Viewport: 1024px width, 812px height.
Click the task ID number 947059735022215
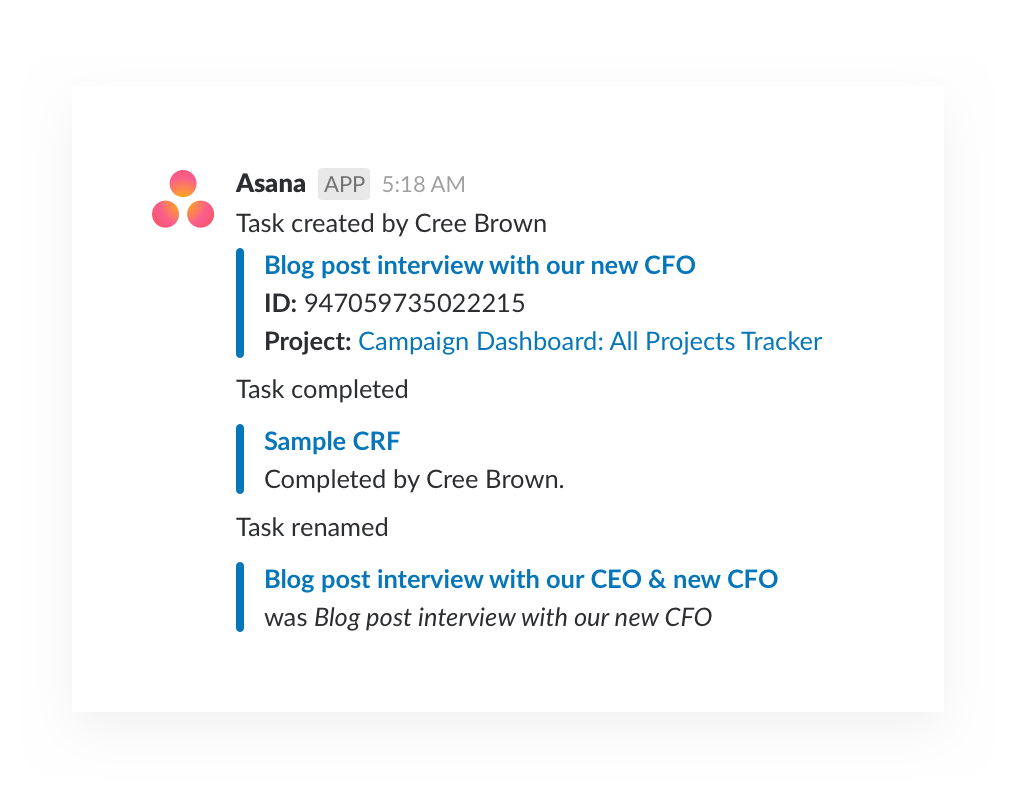click(414, 303)
